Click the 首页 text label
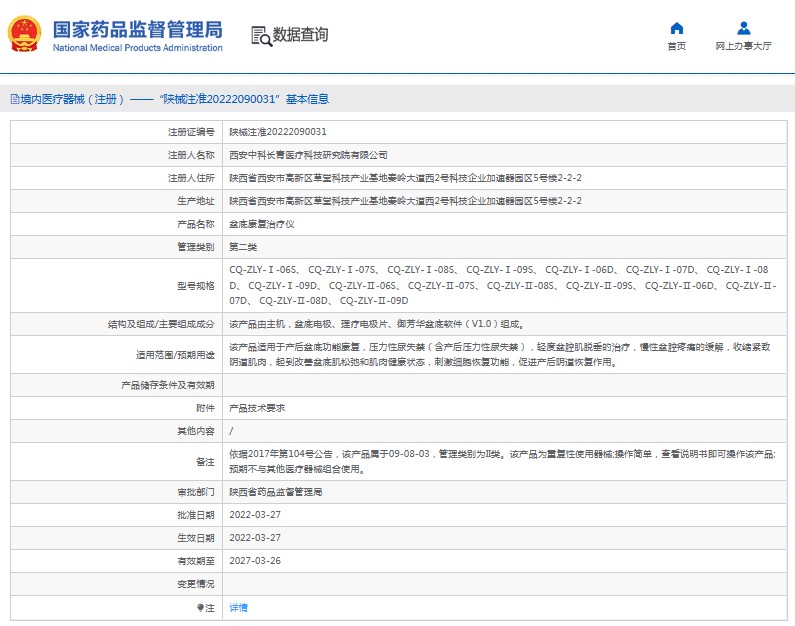 pyautogui.click(x=677, y=46)
